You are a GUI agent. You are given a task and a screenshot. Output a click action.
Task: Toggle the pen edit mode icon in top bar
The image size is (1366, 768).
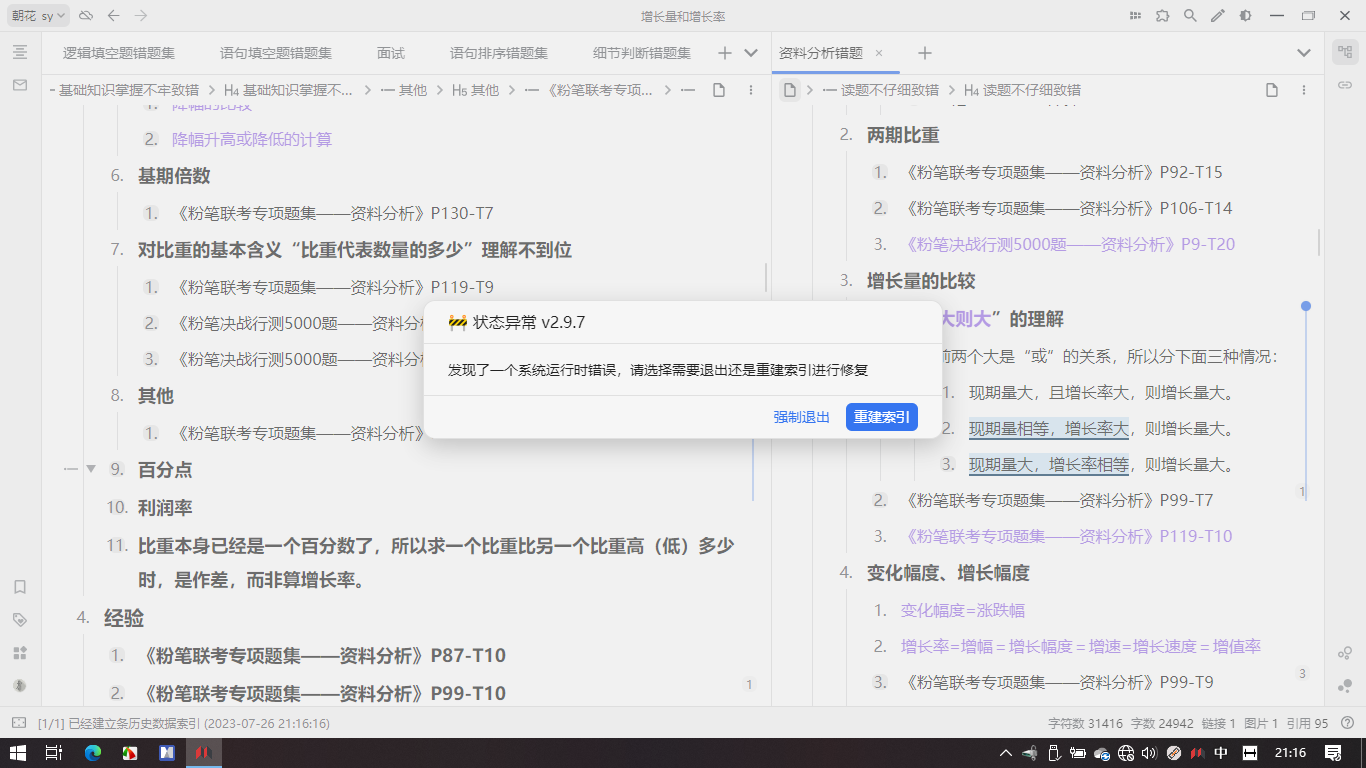pyautogui.click(x=1217, y=16)
